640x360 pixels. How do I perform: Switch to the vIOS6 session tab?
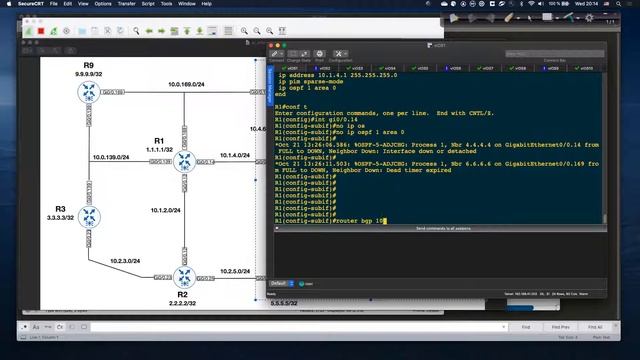pos(453,68)
